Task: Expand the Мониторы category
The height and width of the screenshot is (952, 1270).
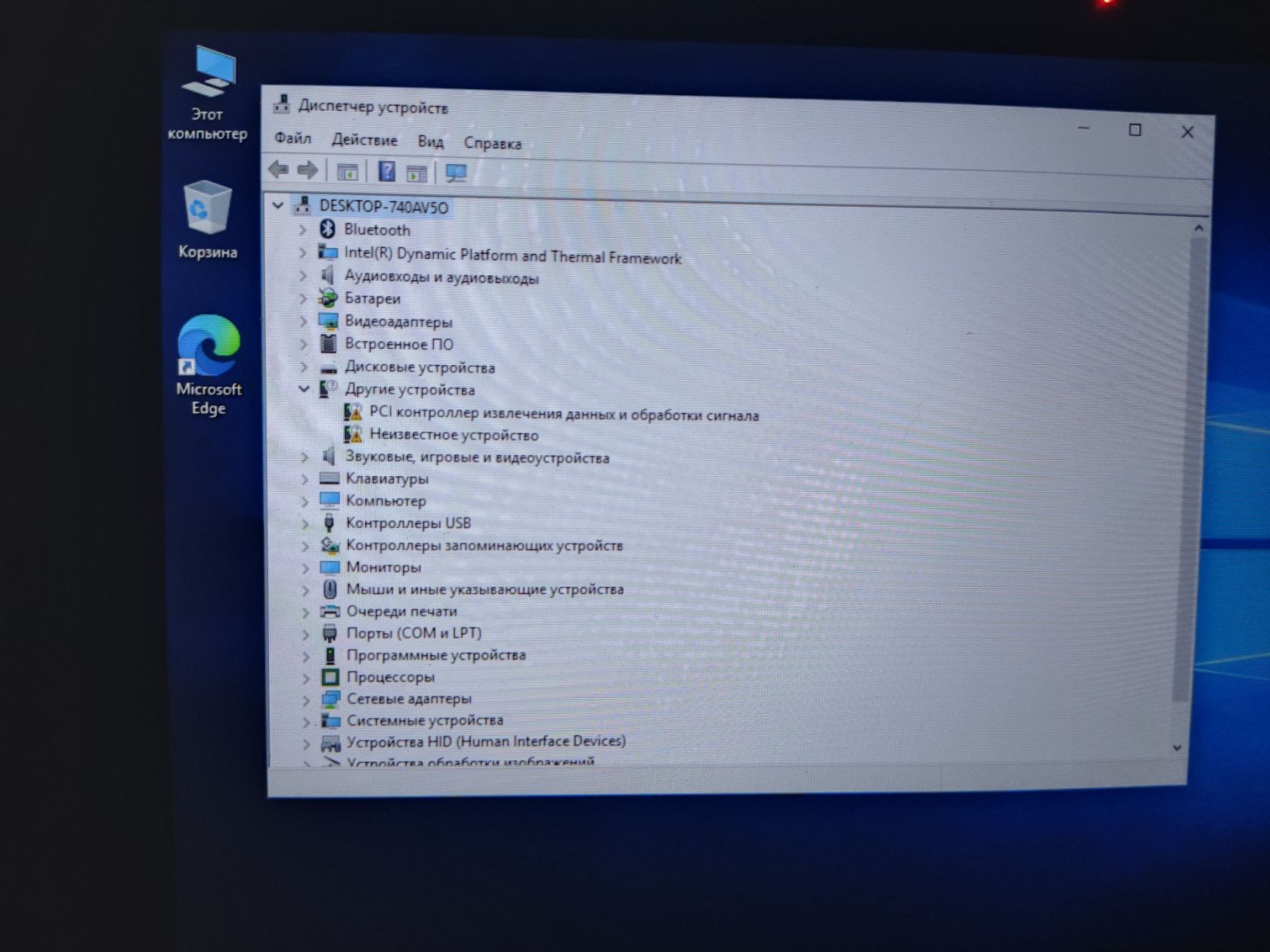Action: tap(305, 567)
